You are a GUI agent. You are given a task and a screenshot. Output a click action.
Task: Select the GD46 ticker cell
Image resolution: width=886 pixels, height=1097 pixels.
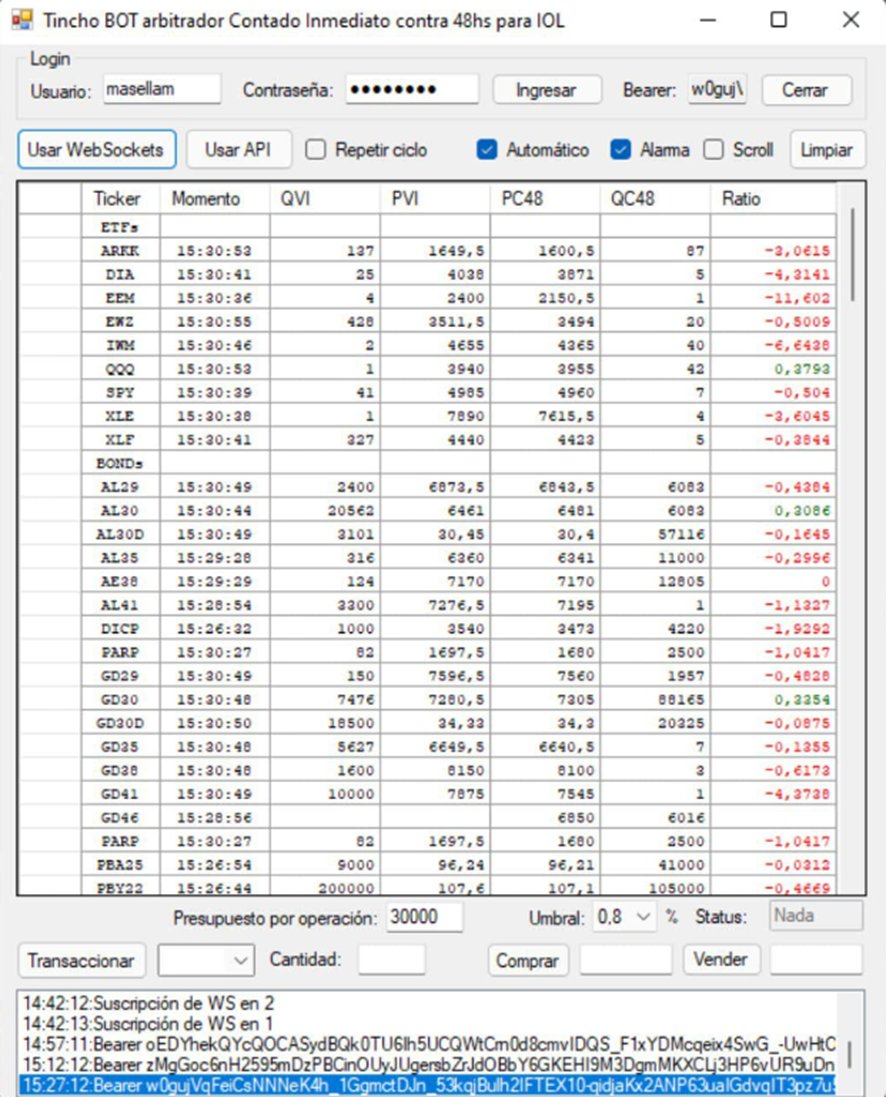[121, 818]
